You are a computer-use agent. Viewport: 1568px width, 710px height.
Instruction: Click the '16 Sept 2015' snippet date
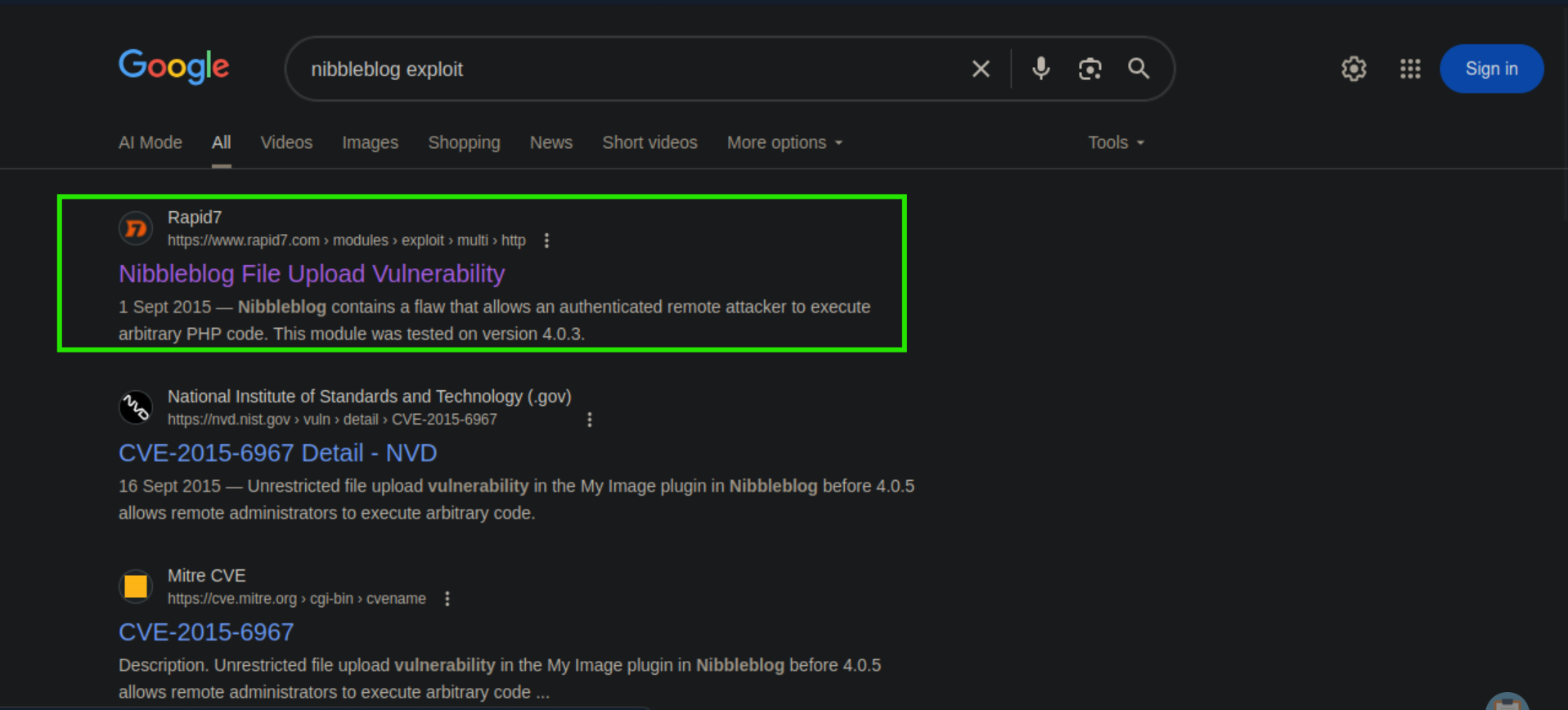[x=169, y=486]
